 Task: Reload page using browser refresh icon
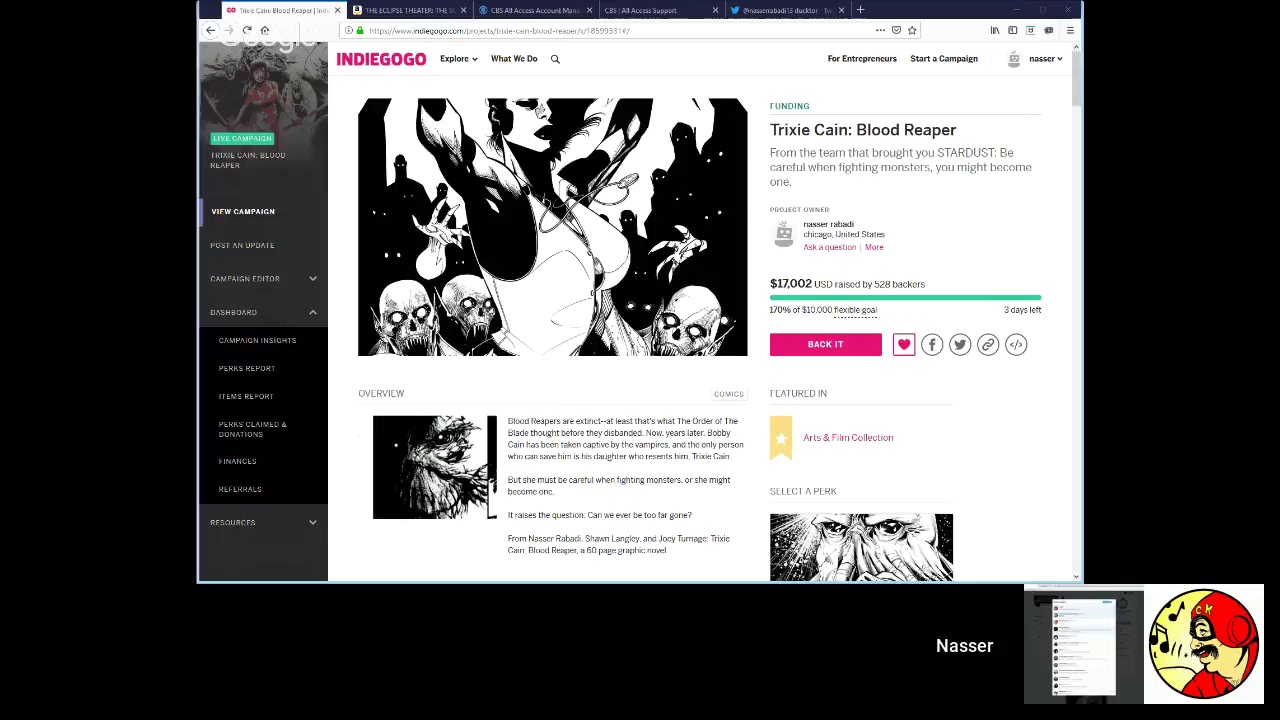(247, 31)
